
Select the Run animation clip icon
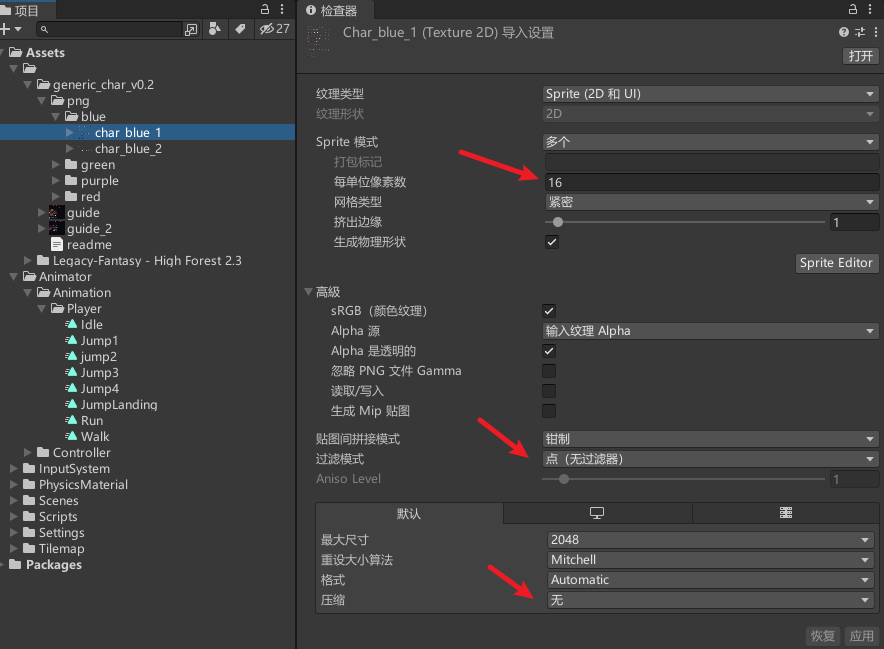tap(72, 420)
